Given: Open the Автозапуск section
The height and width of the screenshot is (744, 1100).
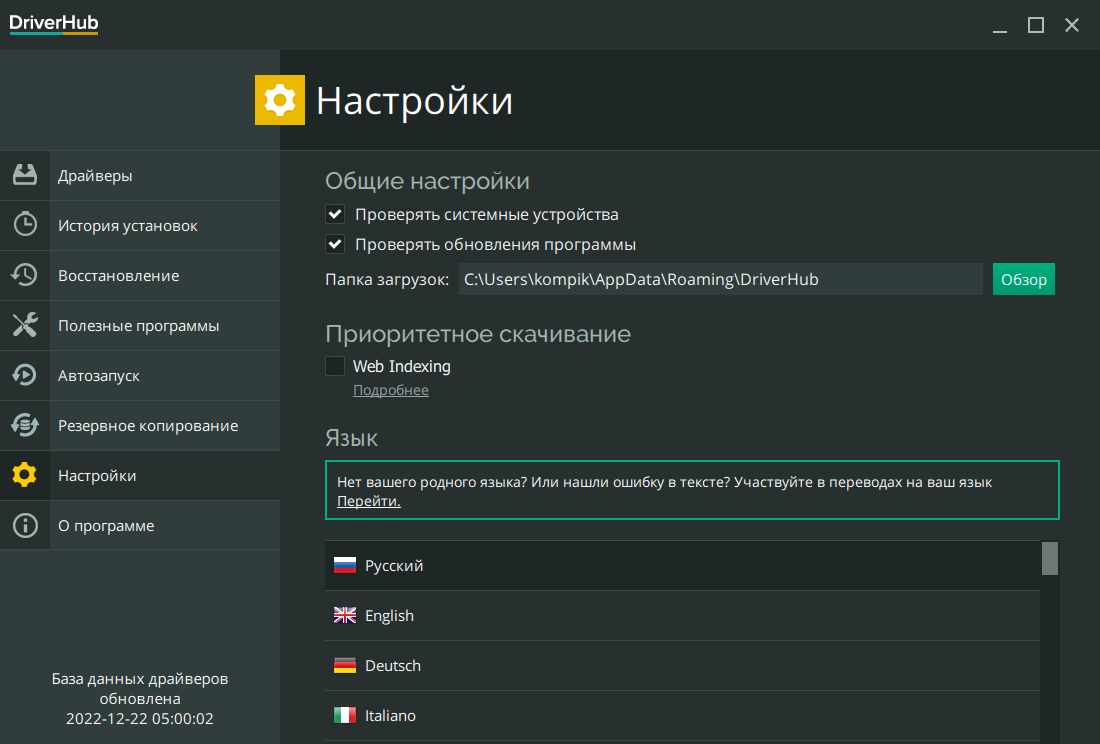Looking at the screenshot, I should point(140,375).
